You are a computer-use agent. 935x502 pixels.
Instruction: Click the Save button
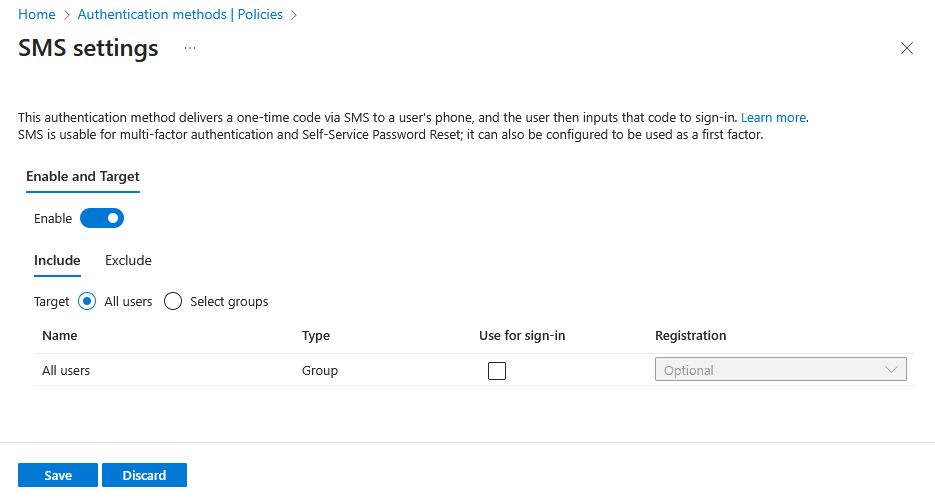coord(58,475)
